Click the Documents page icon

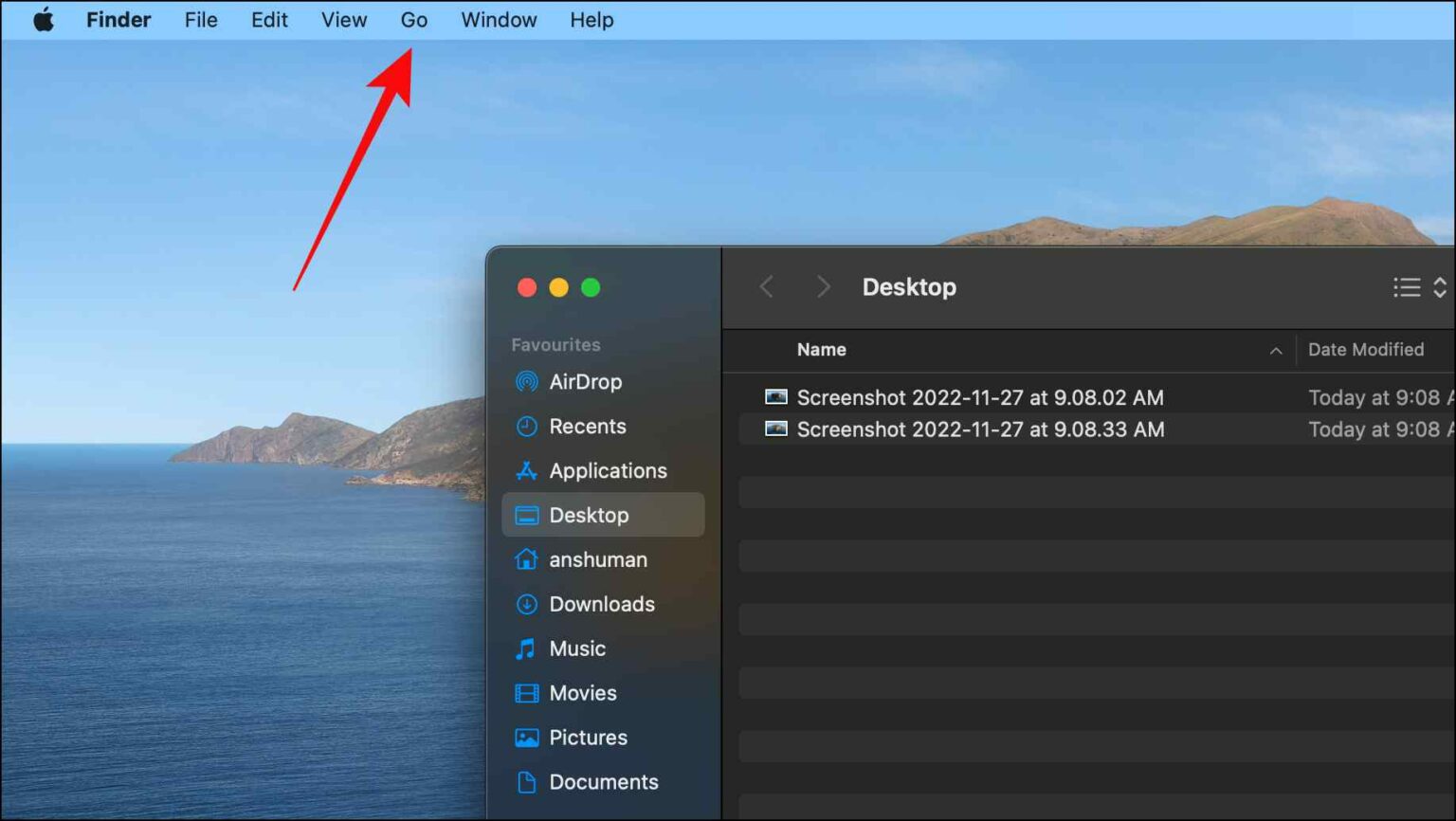point(526,782)
